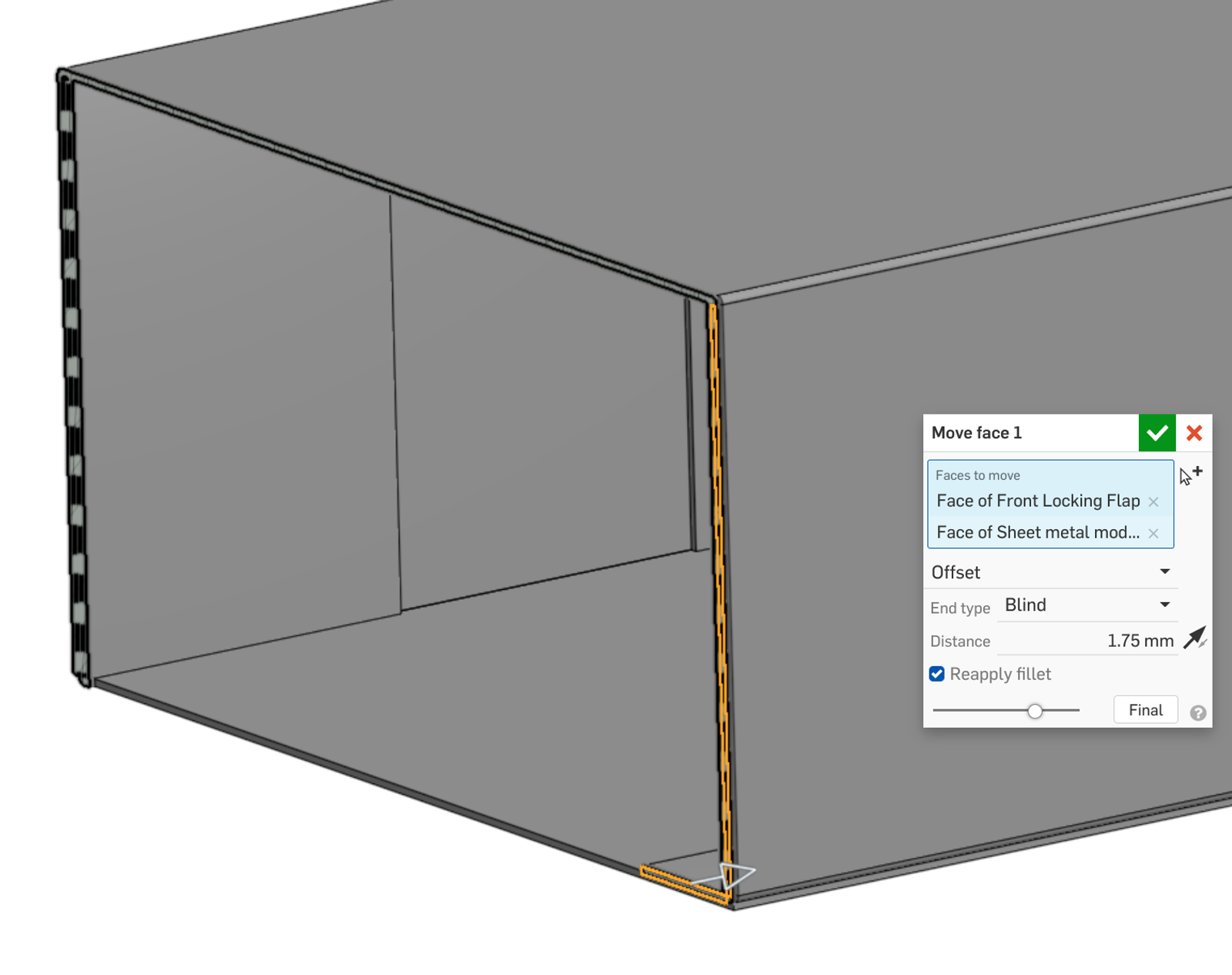Activate the Faces to move selection box
1232x975 pixels.
1050,475
